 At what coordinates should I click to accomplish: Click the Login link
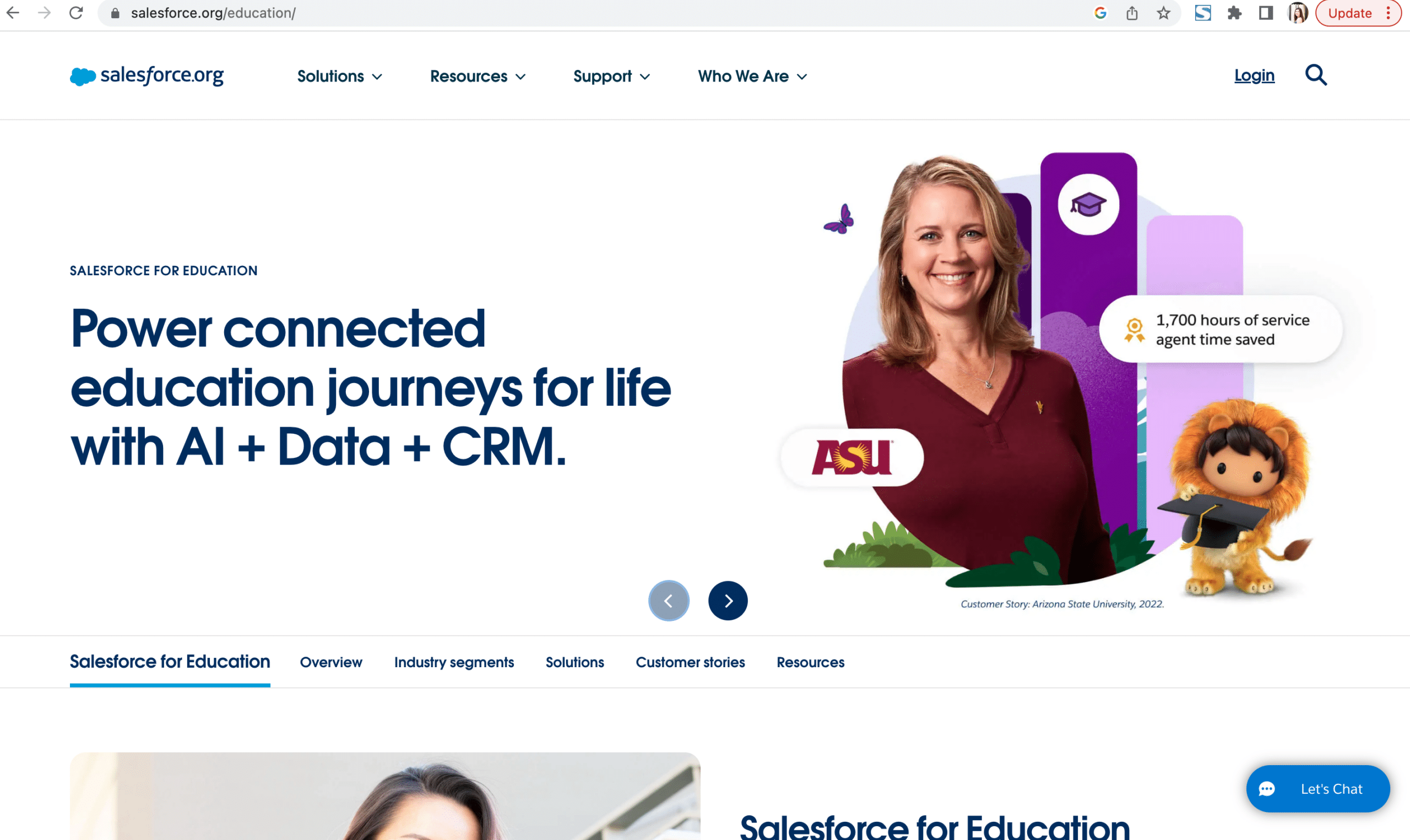[1254, 75]
